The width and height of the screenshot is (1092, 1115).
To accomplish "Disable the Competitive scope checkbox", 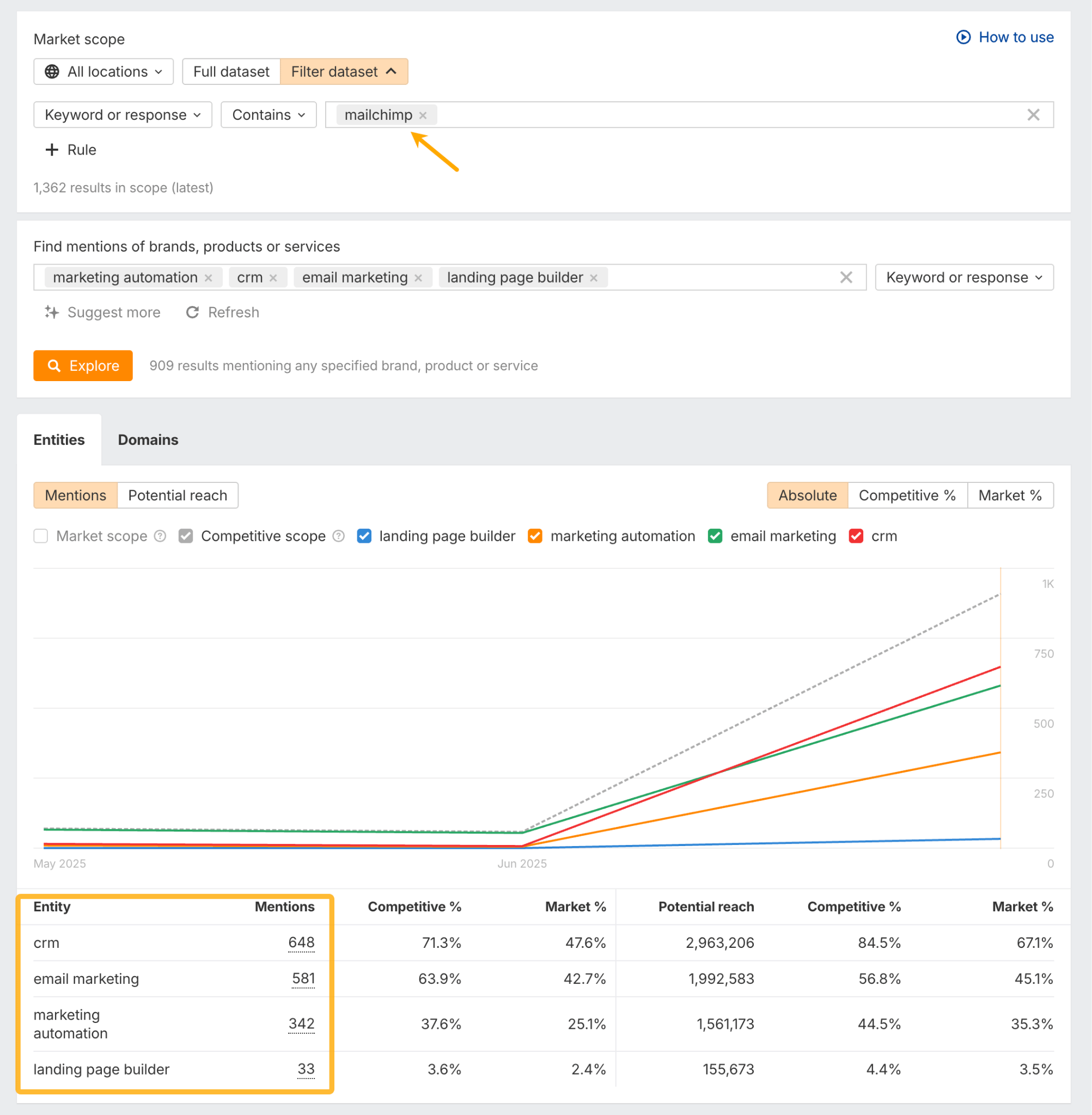I will point(185,536).
